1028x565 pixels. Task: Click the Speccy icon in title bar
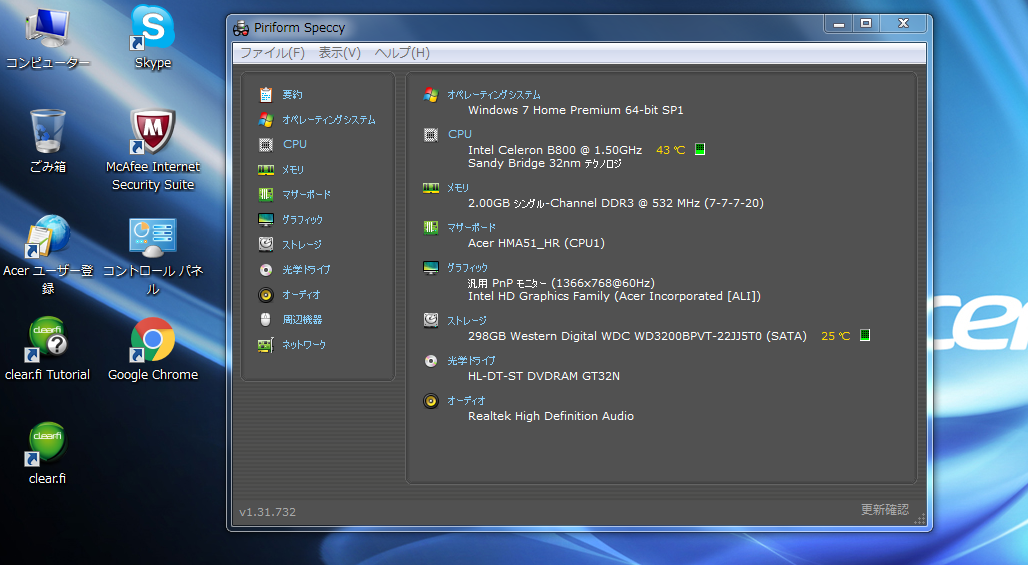tap(241, 28)
